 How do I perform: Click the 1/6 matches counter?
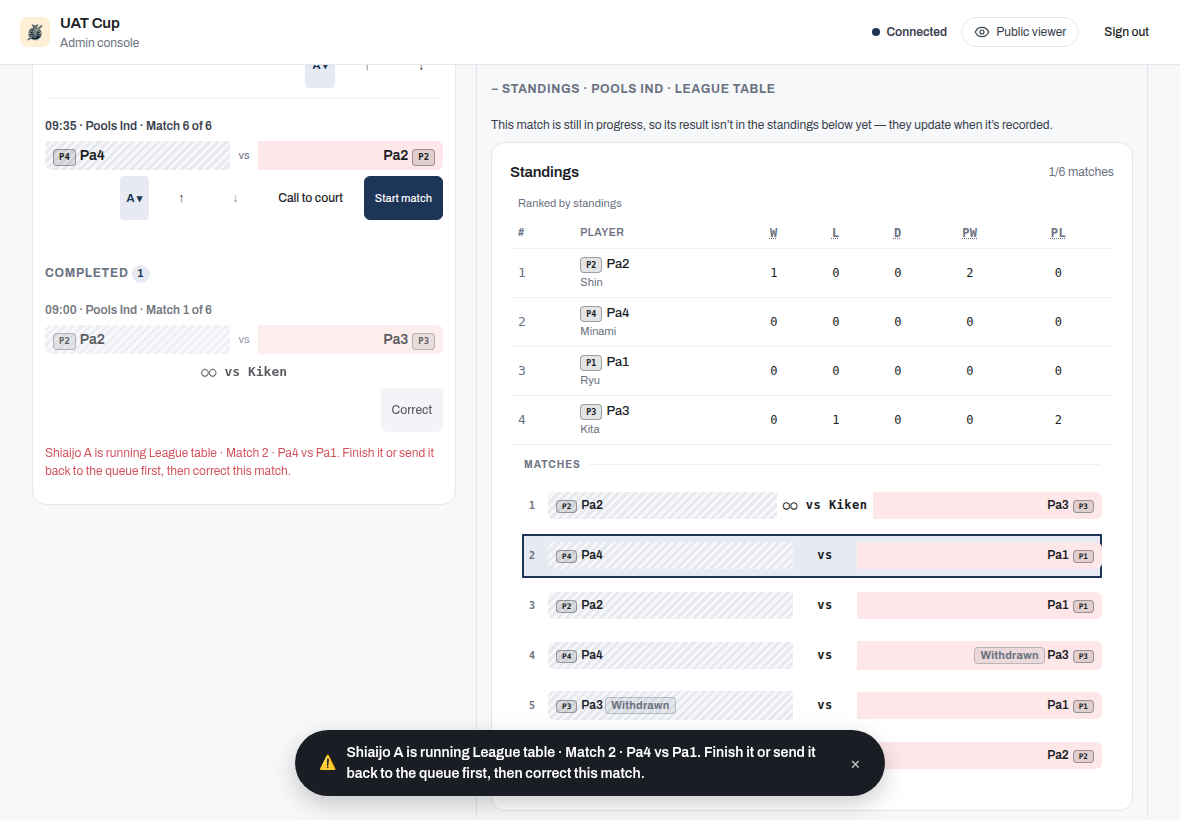click(x=1081, y=172)
